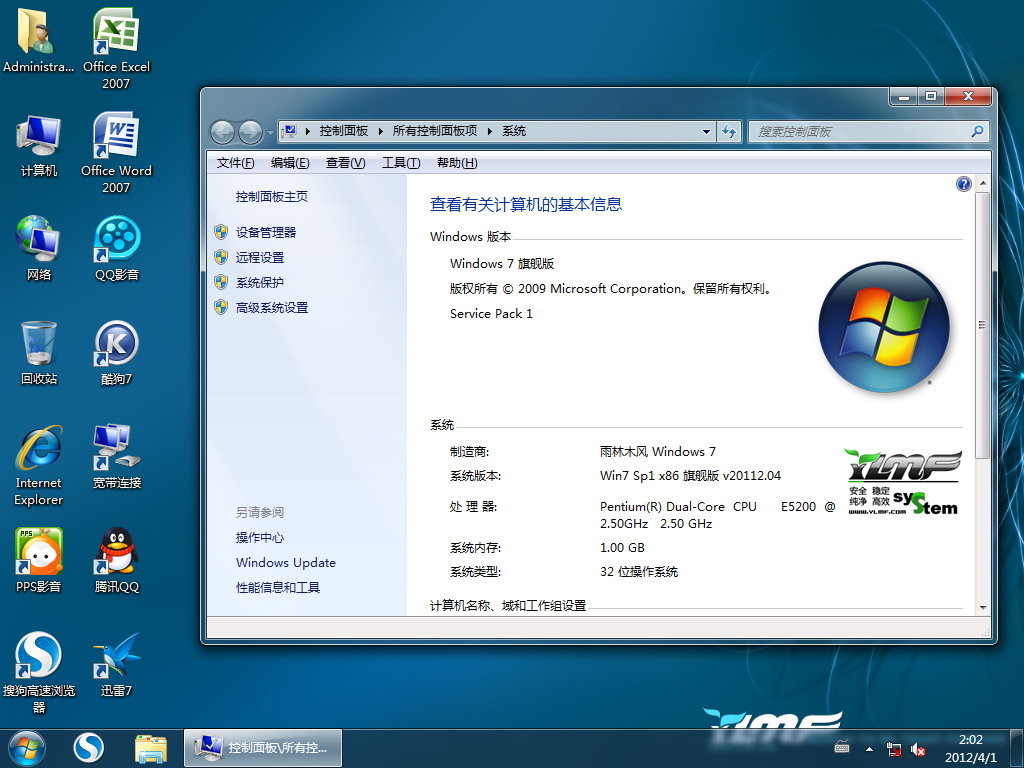Open Windows Explorer from taskbar

pyautogui.click(x=151, y=748)
